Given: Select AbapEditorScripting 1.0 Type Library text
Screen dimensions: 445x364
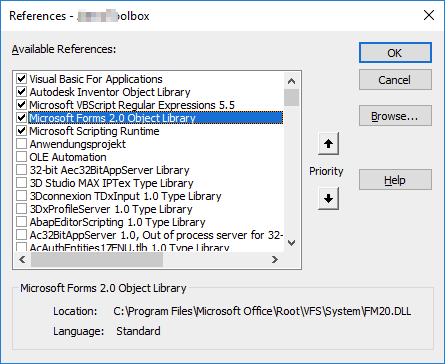Looking at the screenshot, I should tap(117, 222).
